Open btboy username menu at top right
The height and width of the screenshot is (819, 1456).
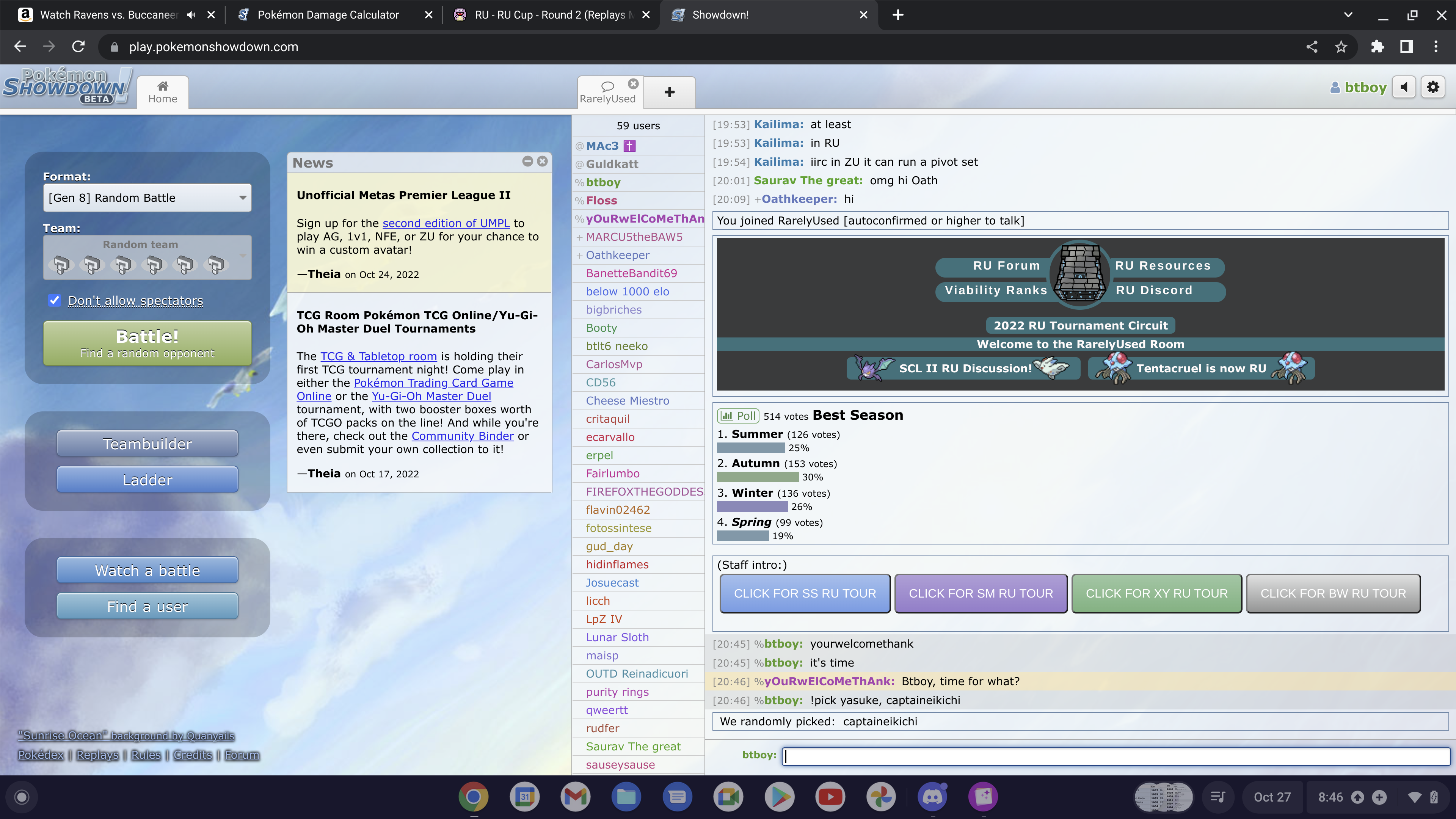[x=1359, y=88]
